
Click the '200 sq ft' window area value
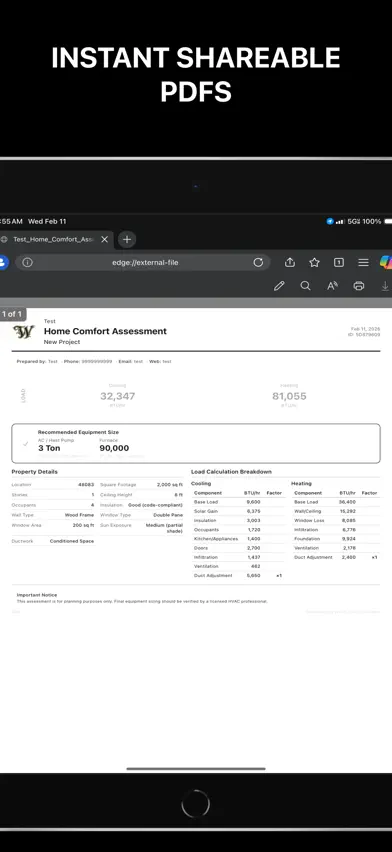pyautogui.click(x=83, y=525)
